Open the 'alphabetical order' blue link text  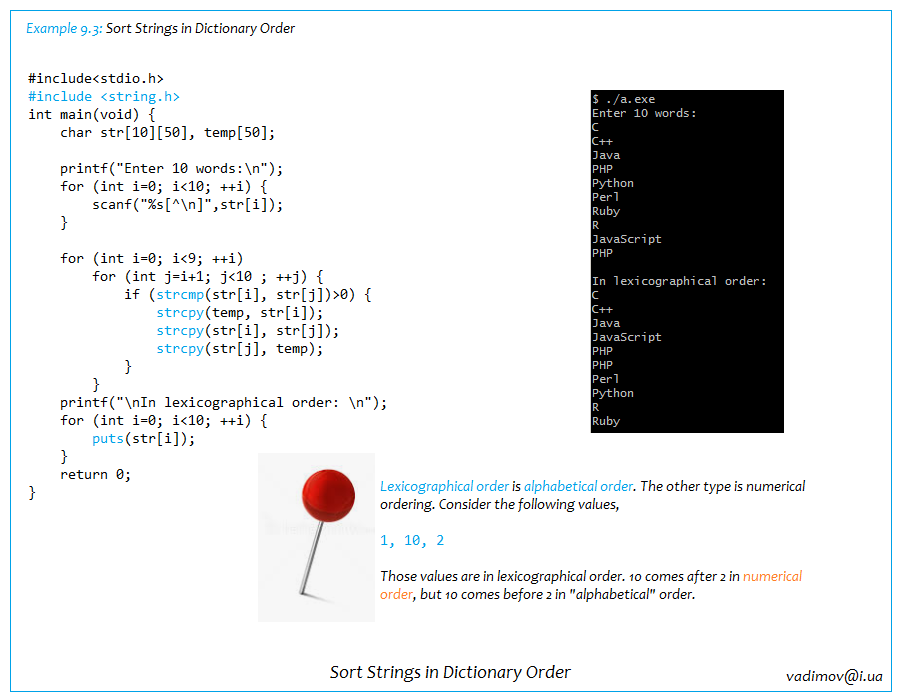tap(578, 487)
